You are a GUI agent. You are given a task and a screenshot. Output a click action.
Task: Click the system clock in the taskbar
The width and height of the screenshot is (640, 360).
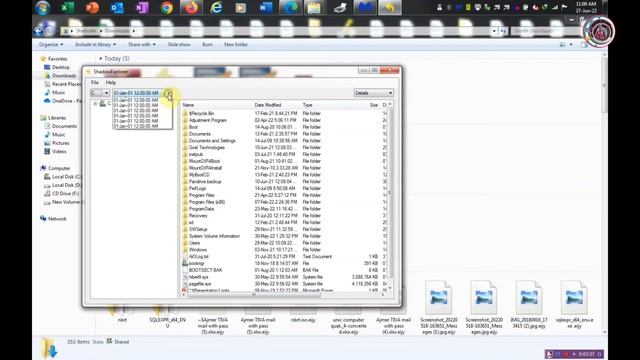586,7
